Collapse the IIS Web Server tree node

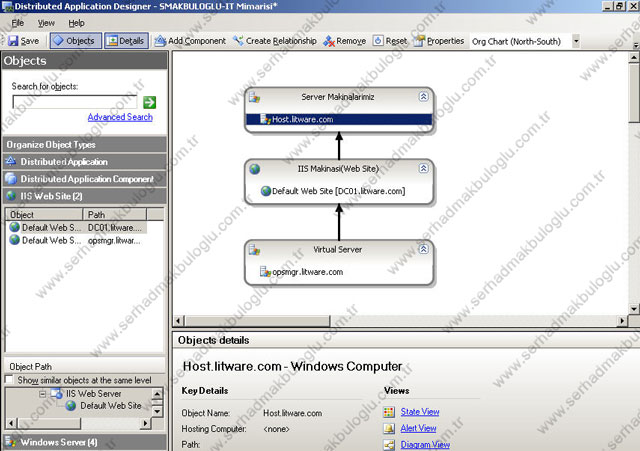42,394
